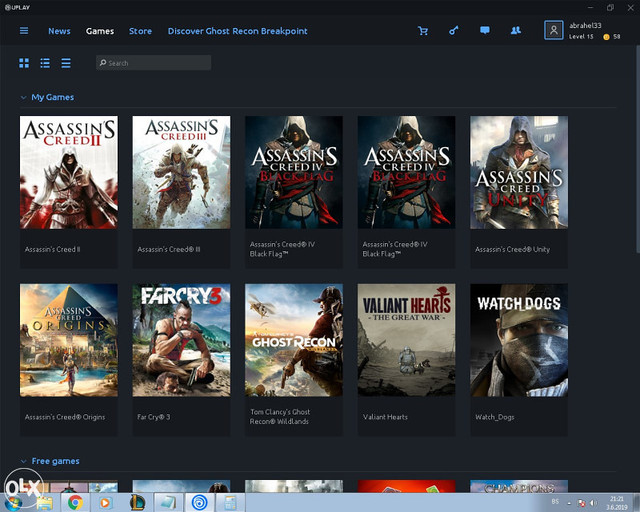Switch to detailed list view
This screenshot has height=512, width=640.
click(45, 63)
